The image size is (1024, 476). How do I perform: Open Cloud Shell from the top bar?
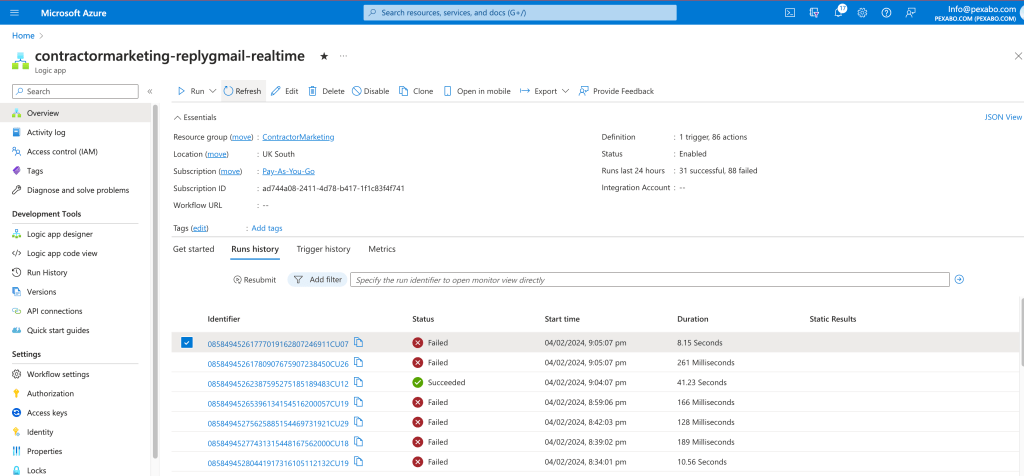click(790, 12)
